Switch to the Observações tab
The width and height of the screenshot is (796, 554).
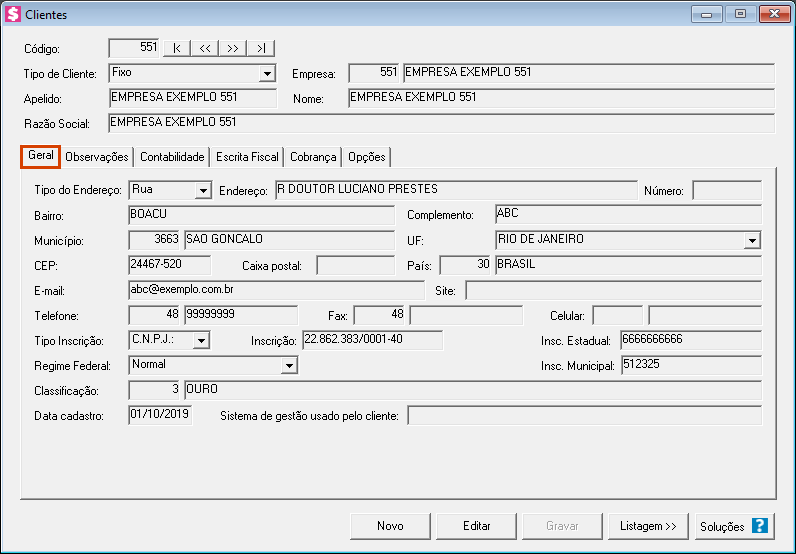[97, 157]
